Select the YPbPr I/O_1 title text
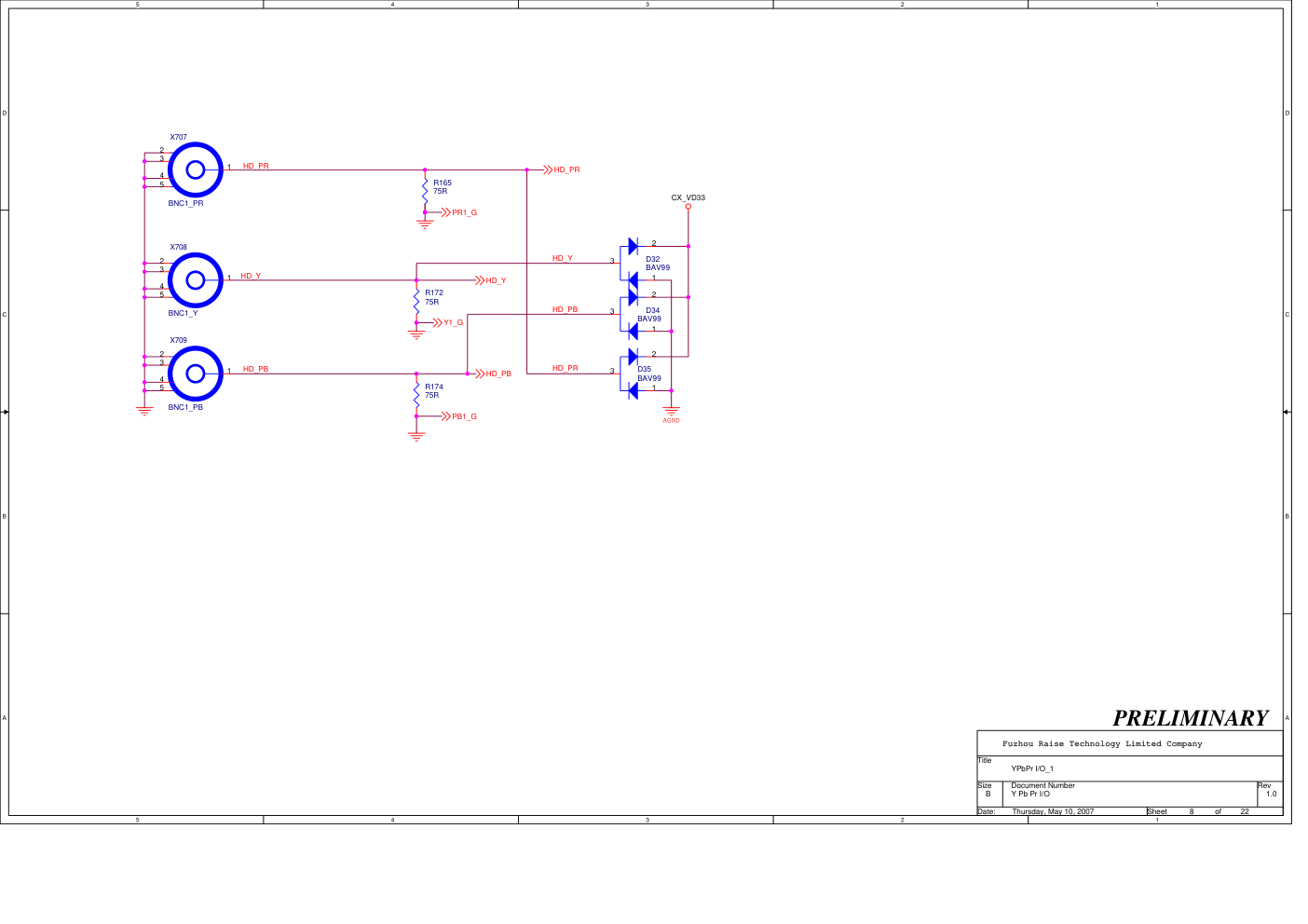Viewport: 1308px width, 924px height. click(1032, 768)
